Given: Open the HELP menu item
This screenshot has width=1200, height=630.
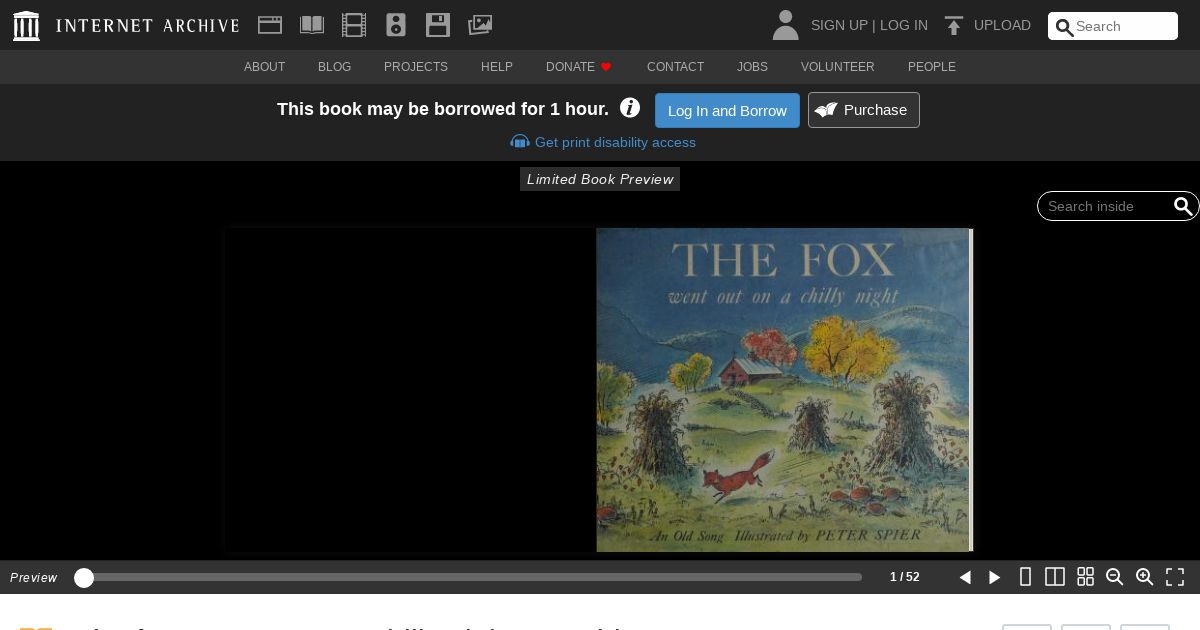Looking at the screenshot, I should 497,67.
